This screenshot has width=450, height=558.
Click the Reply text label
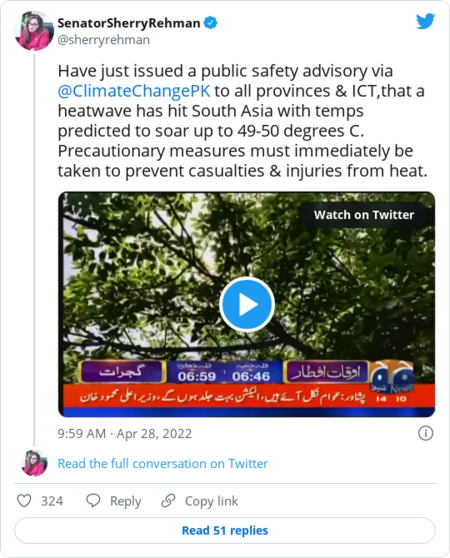tap(126, 501)
